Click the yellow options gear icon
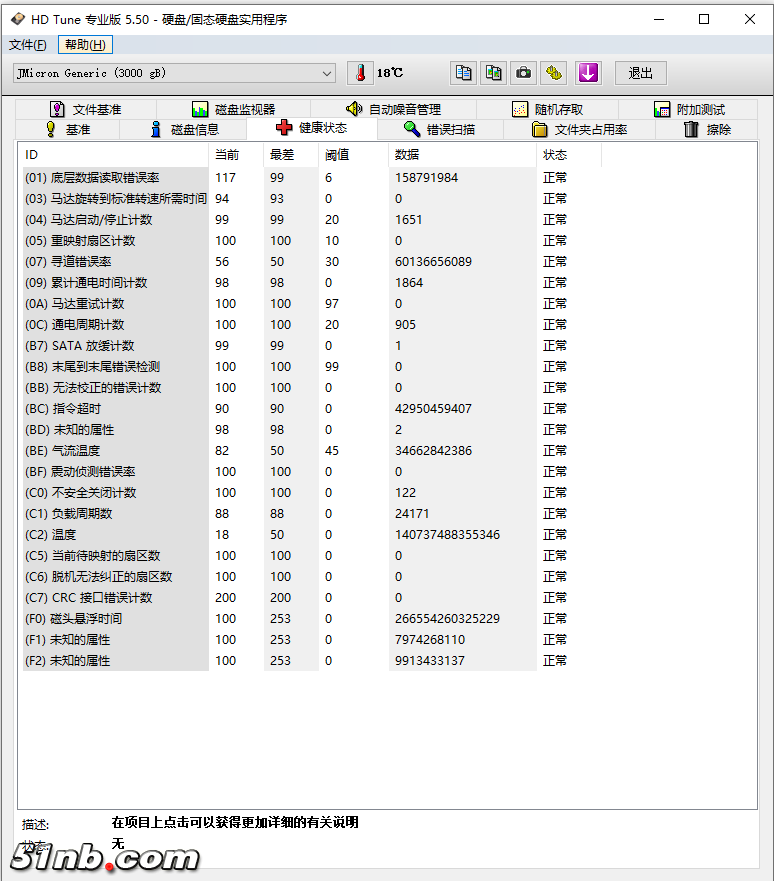 (554, 73)
